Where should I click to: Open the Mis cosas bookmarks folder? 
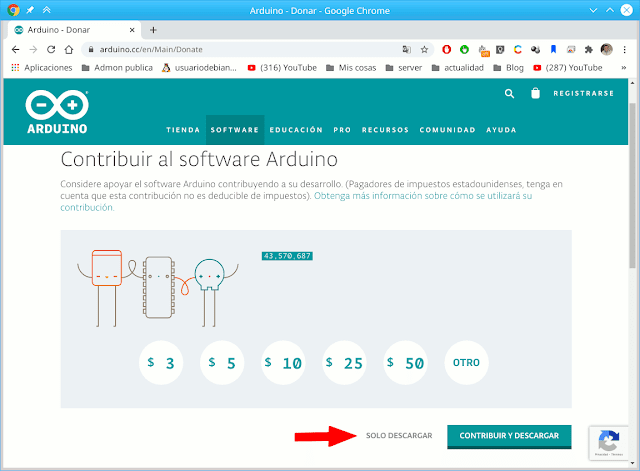351,68
